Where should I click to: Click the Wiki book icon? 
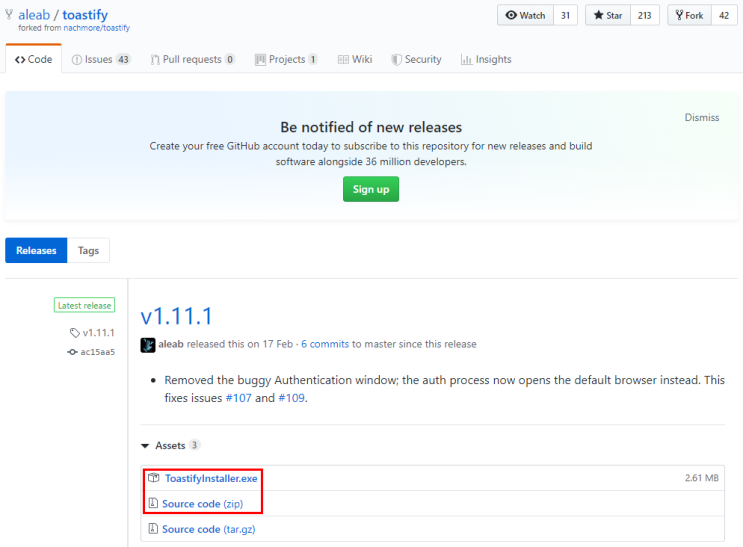click(343, 60)
